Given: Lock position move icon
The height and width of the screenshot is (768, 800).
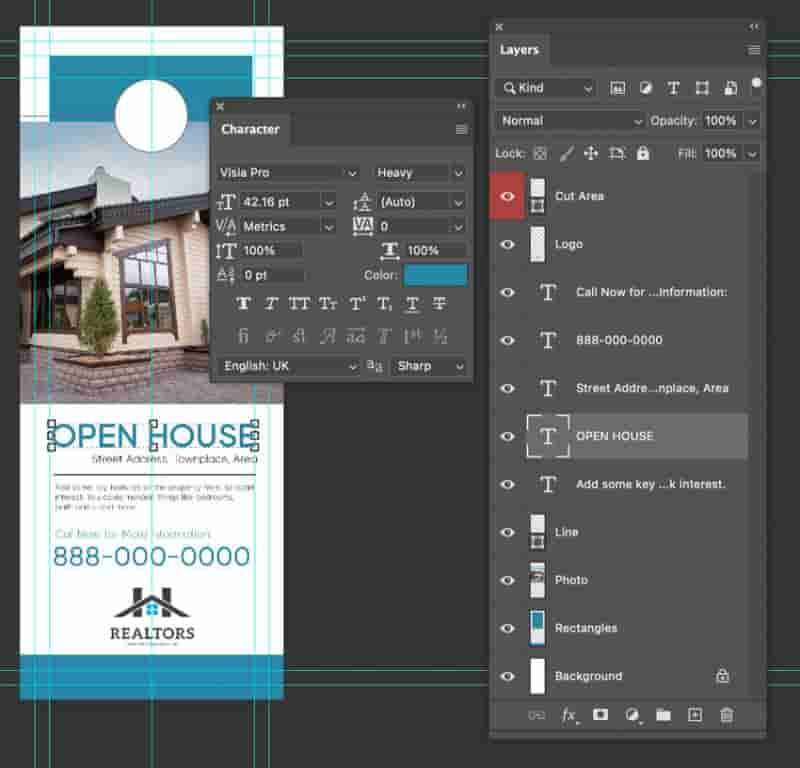Looking at the screenshot, I should pos(591,153).
